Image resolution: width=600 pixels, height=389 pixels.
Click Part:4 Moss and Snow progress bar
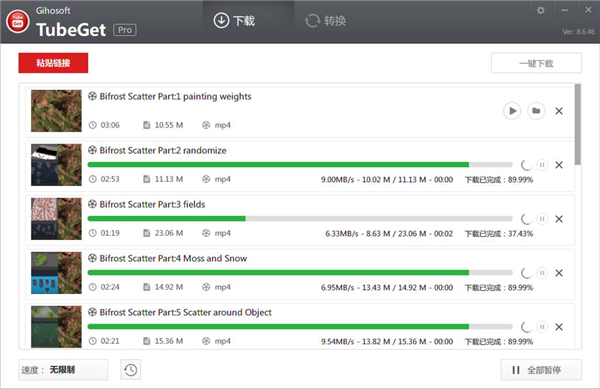[300, 272]
